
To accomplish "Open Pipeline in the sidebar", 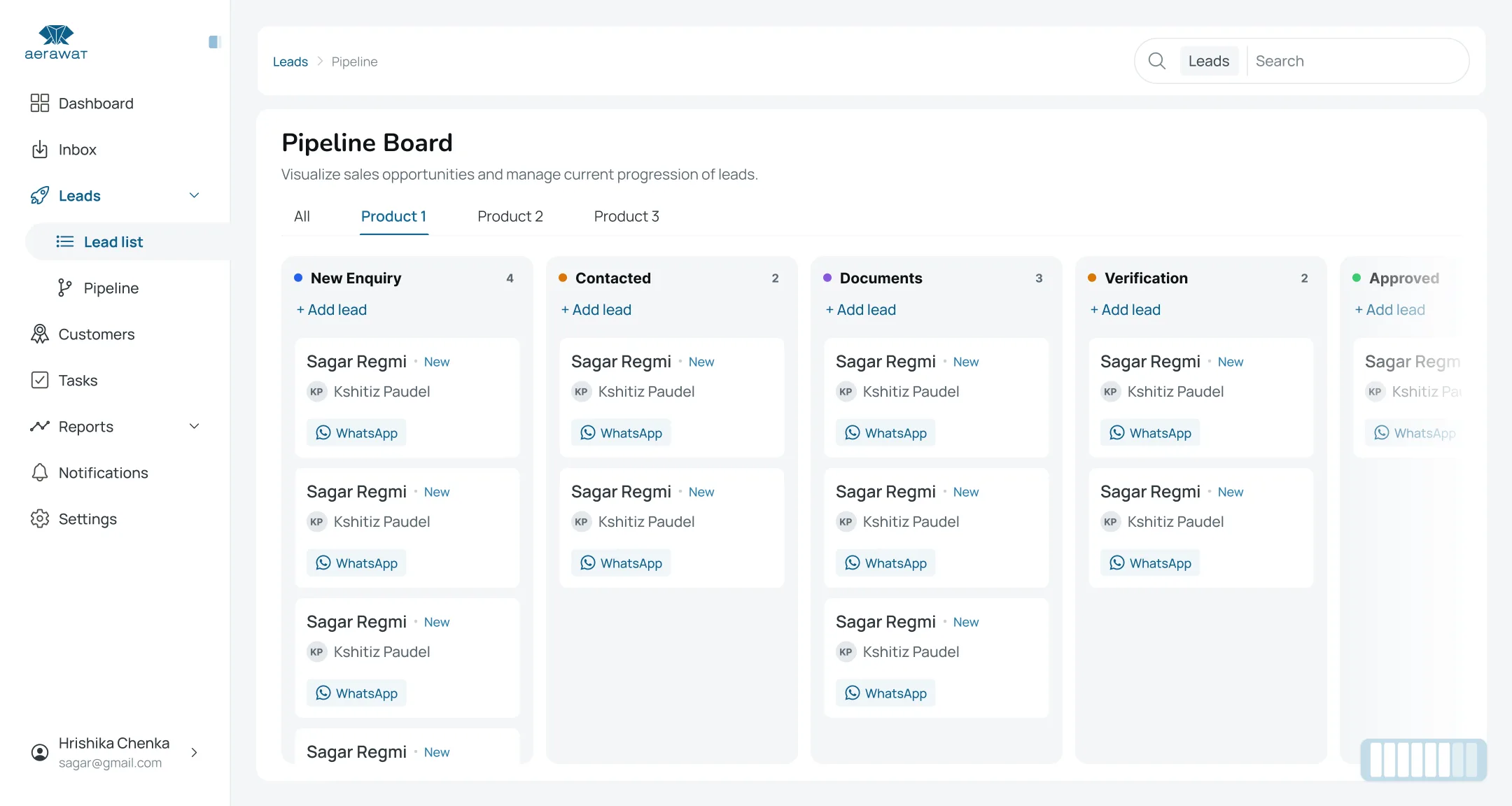I will [x=111, y=288].
